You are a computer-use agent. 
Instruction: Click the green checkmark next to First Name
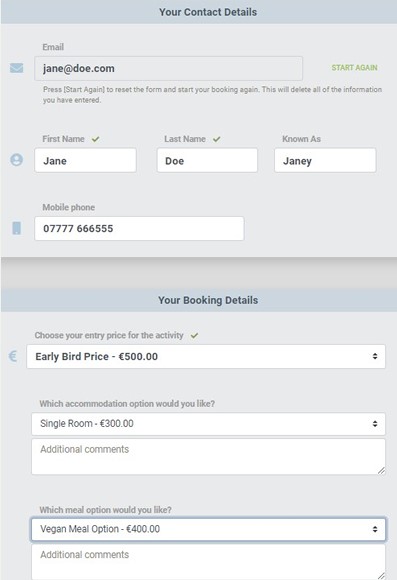(x=95, y=139)
